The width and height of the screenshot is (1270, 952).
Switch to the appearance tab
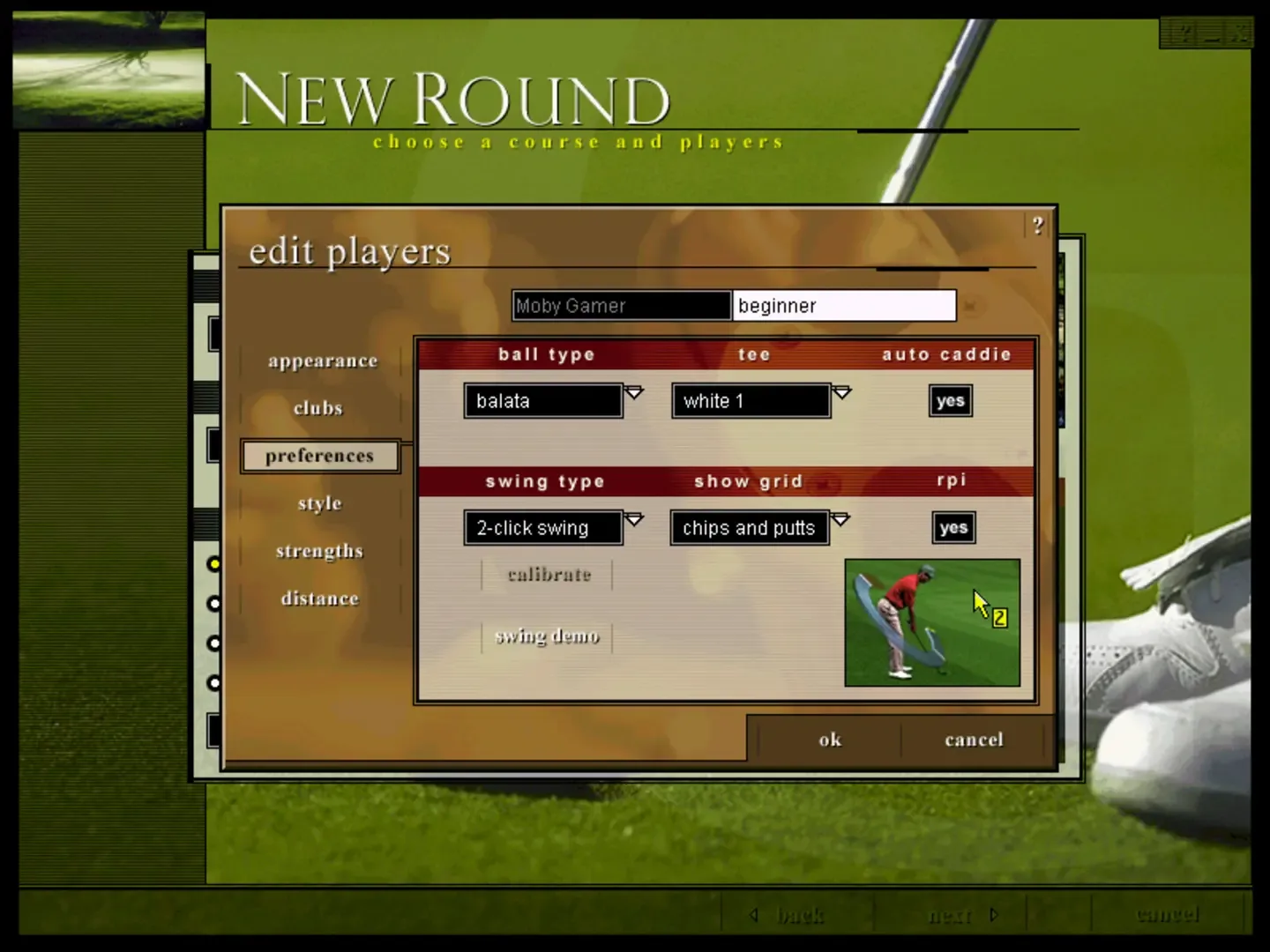point(322,361)
